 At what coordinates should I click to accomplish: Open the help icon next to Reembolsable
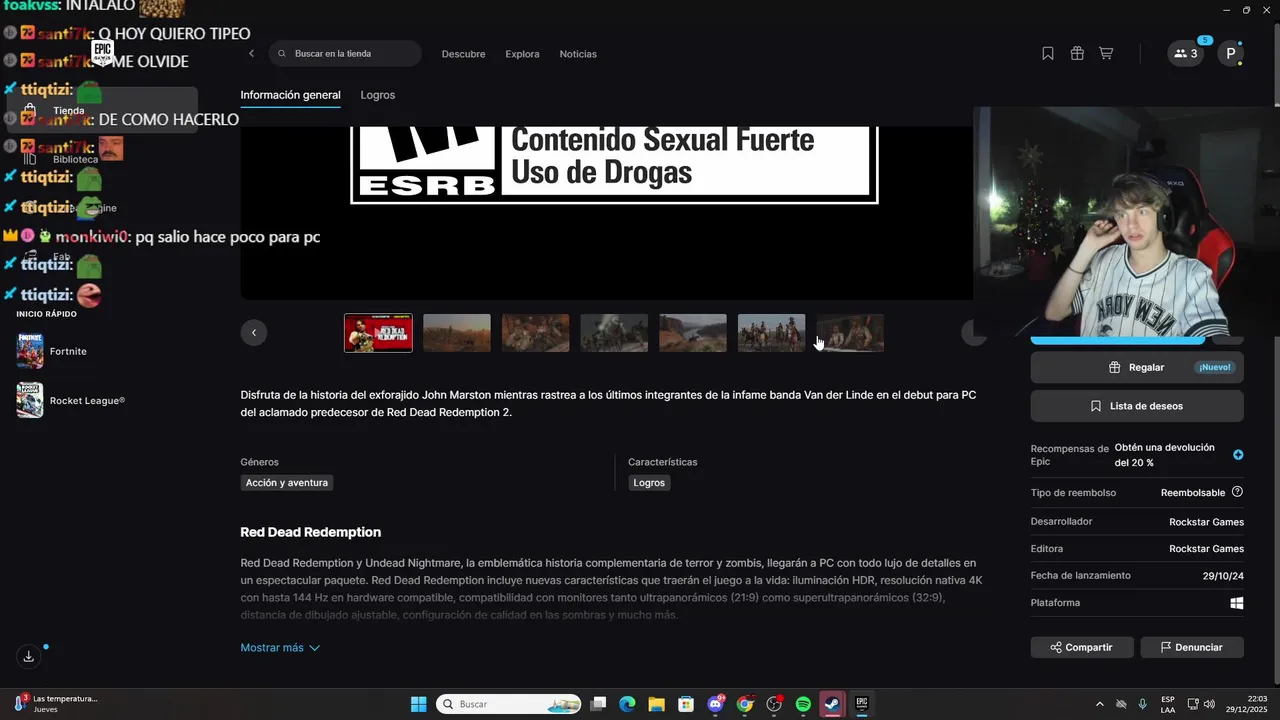1237,492
